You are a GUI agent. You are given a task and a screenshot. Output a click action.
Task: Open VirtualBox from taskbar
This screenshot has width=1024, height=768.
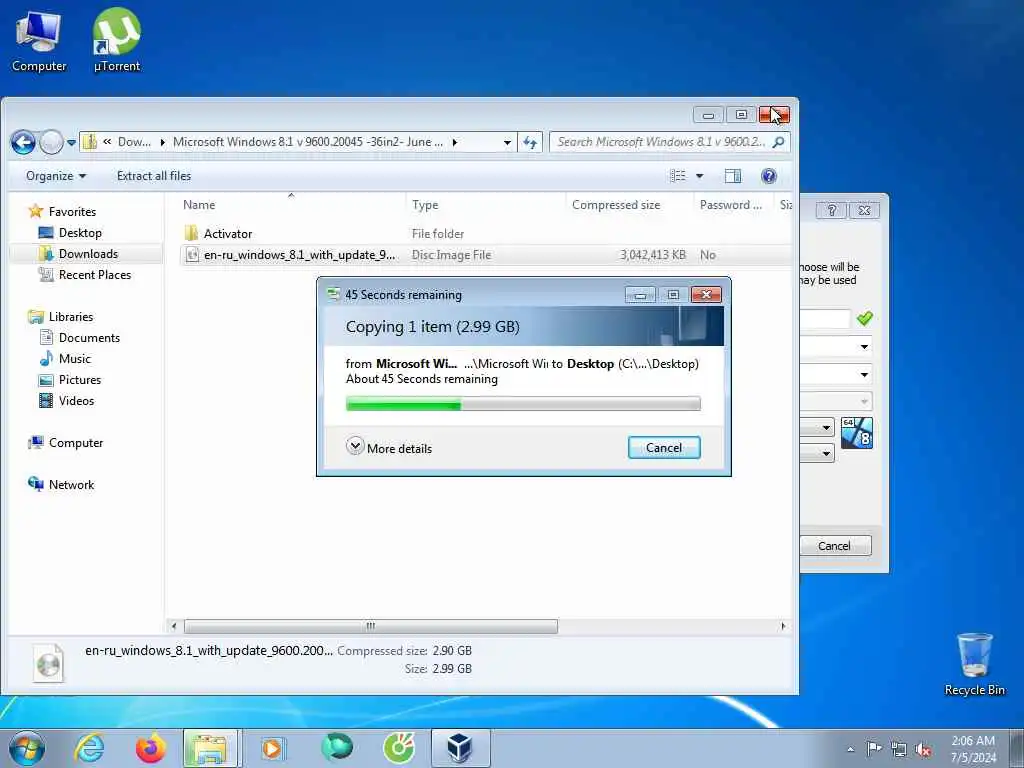pyautogui.click(x=459, y=748)
